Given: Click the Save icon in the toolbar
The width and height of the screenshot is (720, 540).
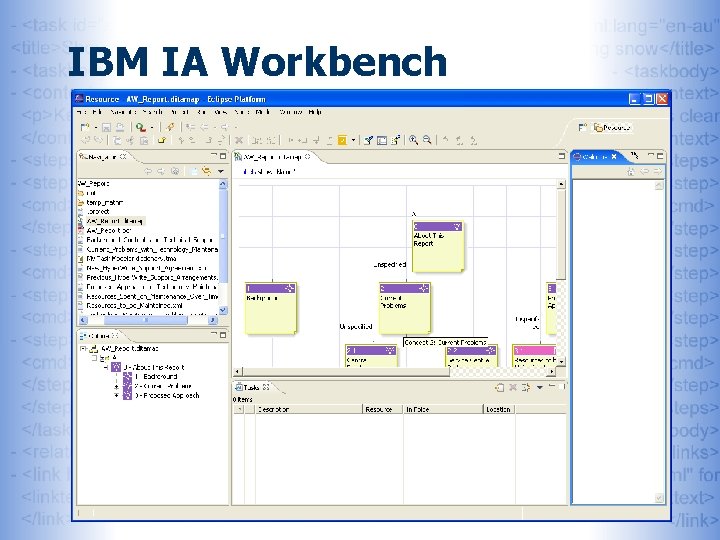Looking at the screenshot, I should click(106, 127).
